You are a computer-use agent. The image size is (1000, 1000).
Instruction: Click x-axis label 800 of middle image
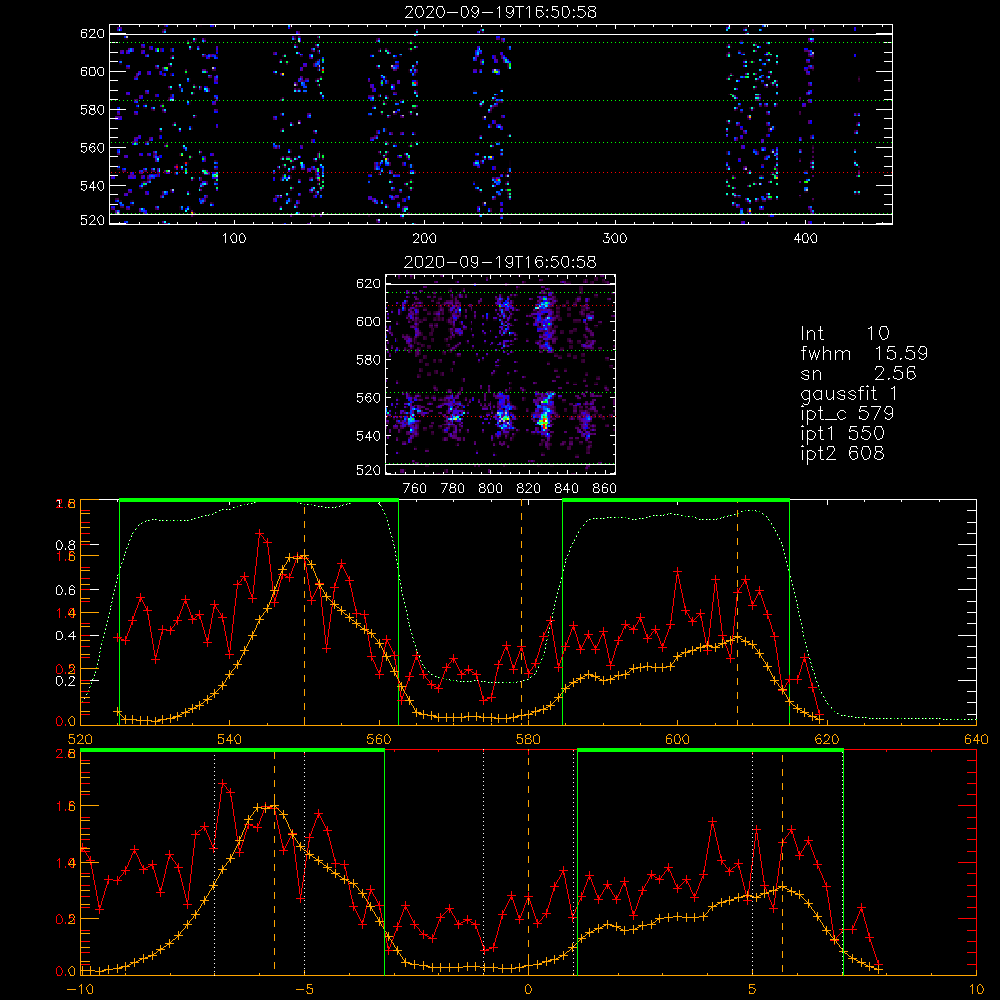[490, 489]
